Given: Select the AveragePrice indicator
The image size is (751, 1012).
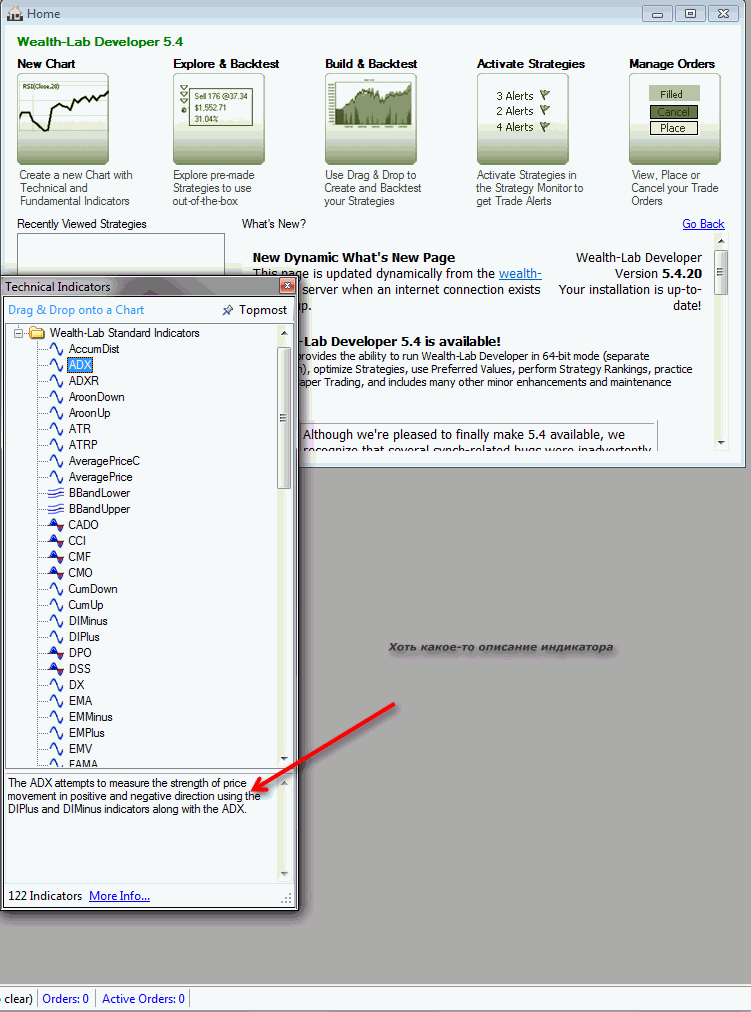Looking at the screenshot, I should (x=101, y=477).
